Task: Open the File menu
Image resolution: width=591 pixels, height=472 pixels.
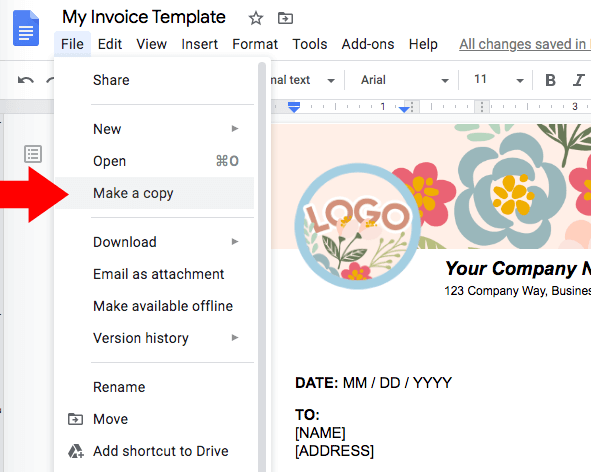Action: (72, 44)
